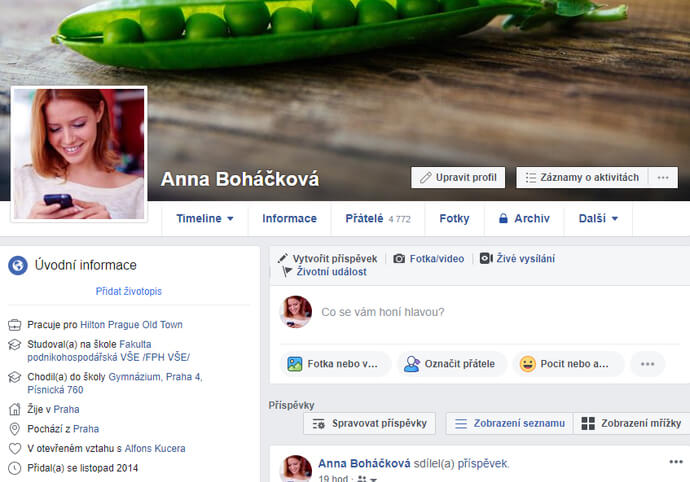Viewport: 690px width, 482px height.
Task: Open Alfons Kucera profile link
Action: click(x=155, y=449)
